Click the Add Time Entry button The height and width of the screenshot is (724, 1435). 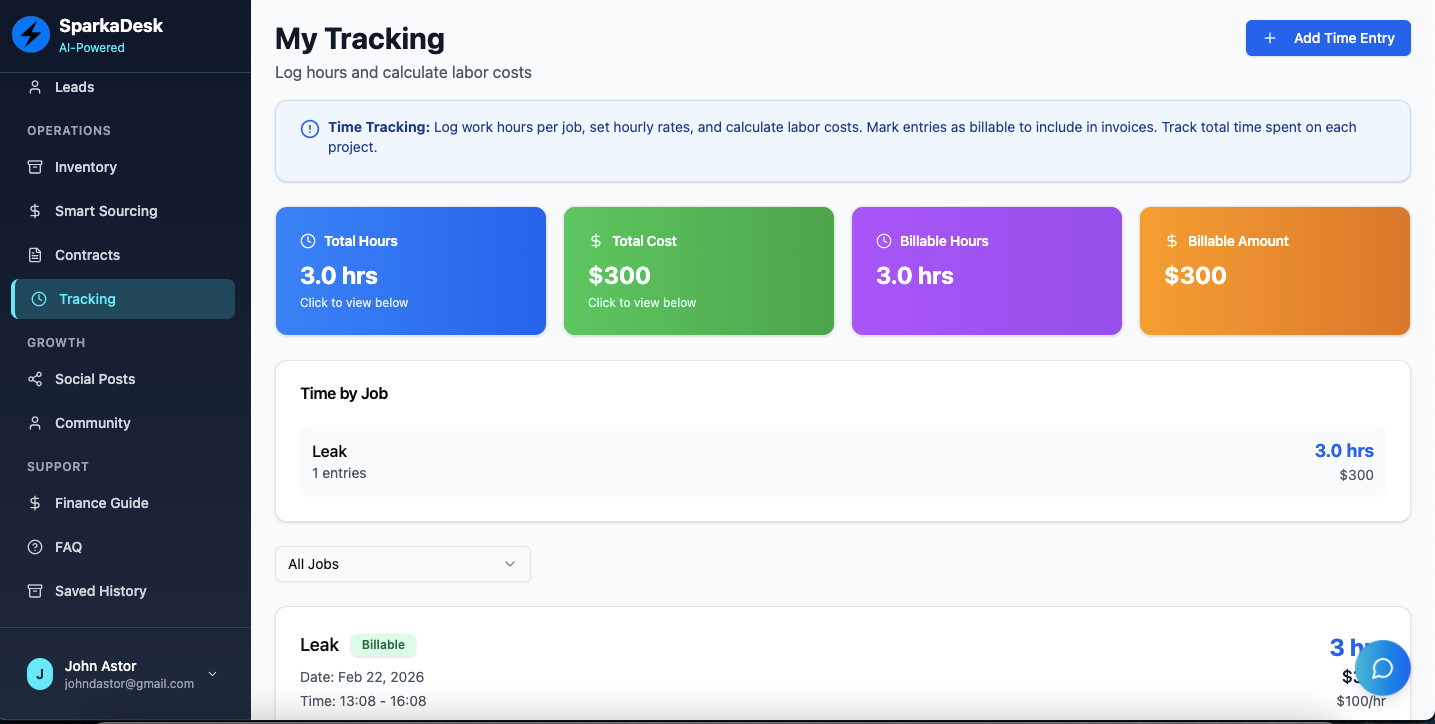pyautogui.click(x=1328, y=38)
